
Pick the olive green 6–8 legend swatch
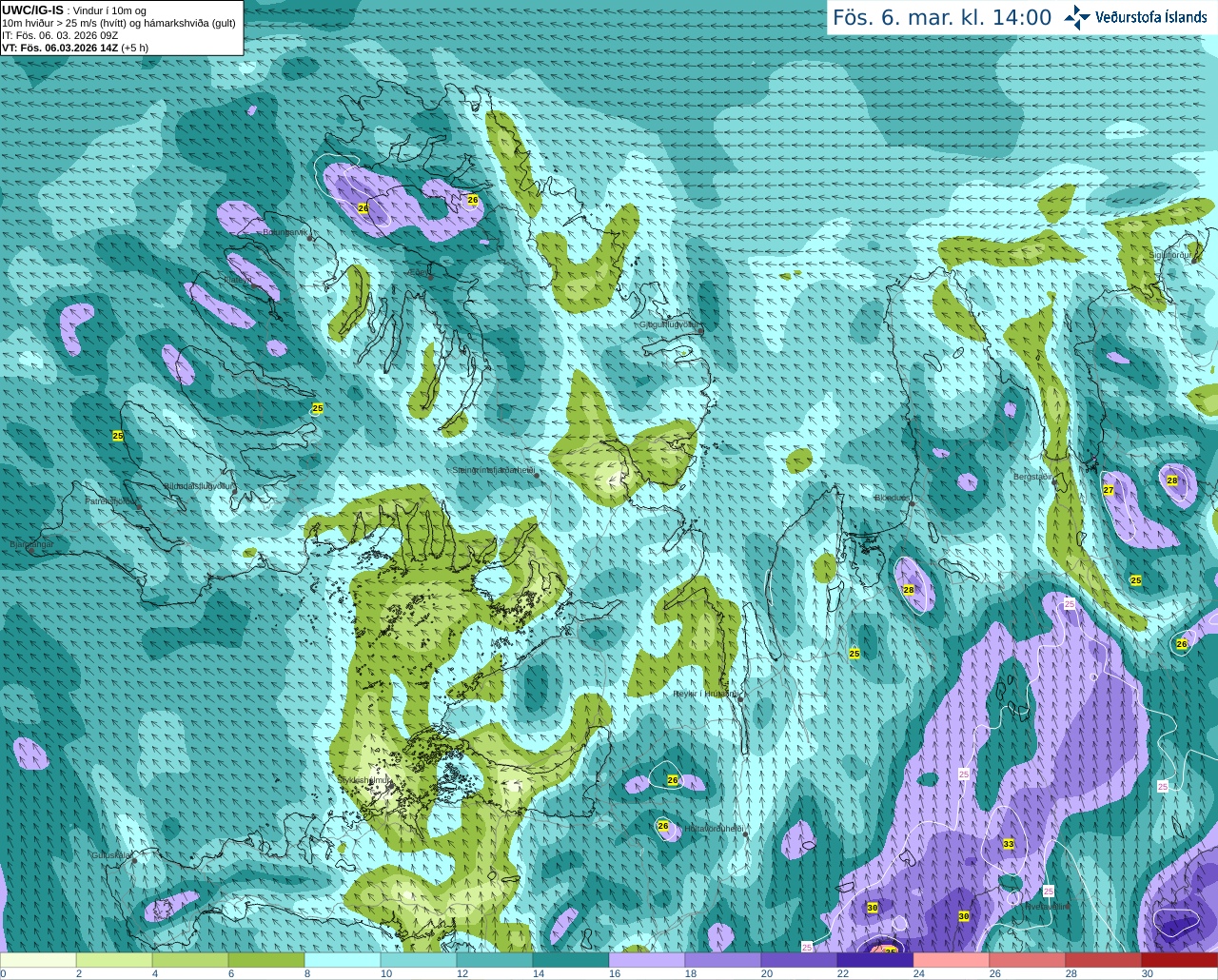[x=266, y=960]
